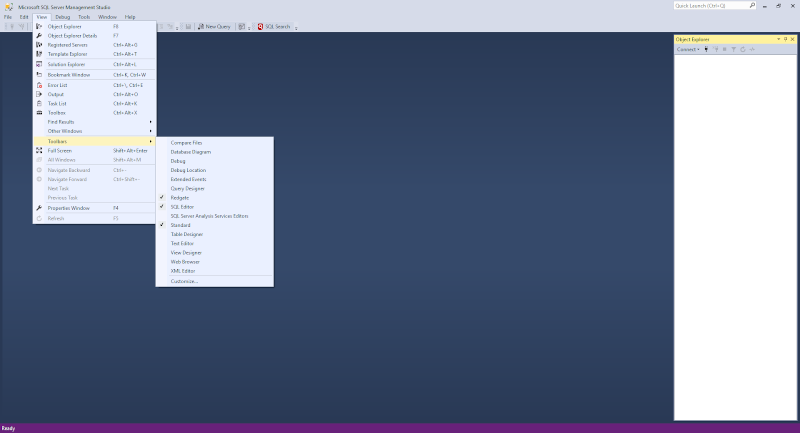Click the Task List clipboard icon
Image resolution: width=800 pixels, height=433 pixels.
coord(39,104)
